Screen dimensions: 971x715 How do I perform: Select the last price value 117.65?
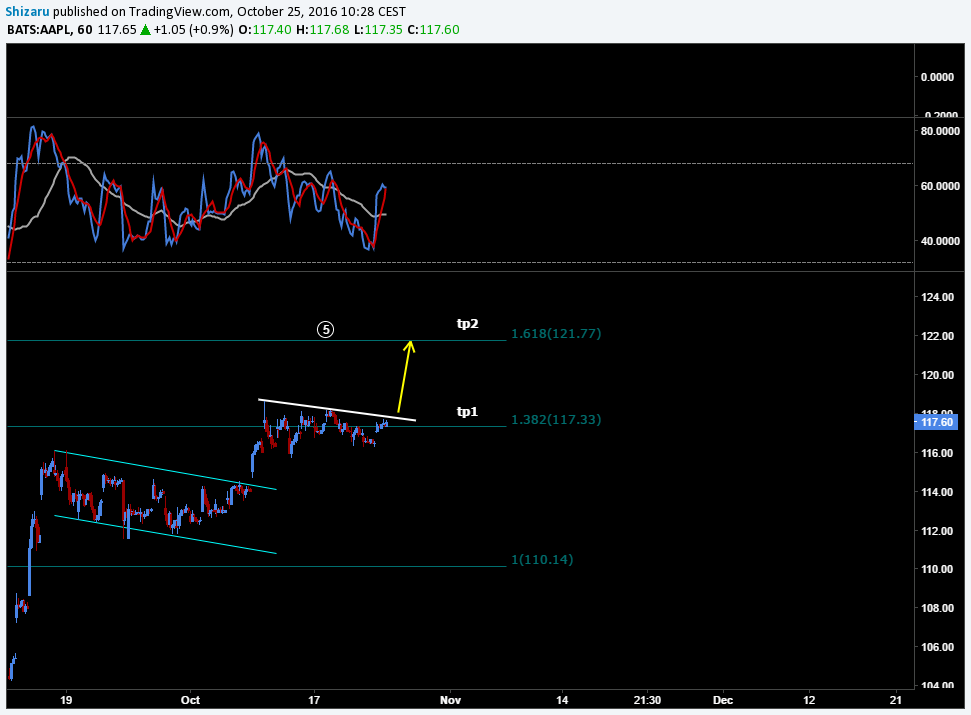[x=117, y=30]
